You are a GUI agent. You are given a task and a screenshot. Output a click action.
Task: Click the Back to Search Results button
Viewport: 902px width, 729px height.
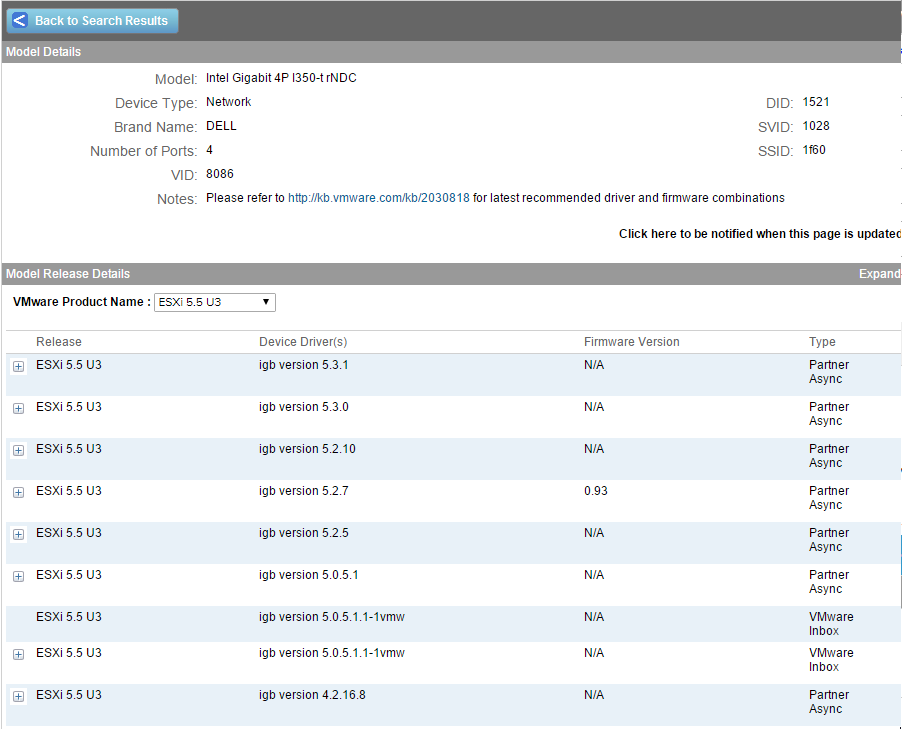tap(92, 20)
